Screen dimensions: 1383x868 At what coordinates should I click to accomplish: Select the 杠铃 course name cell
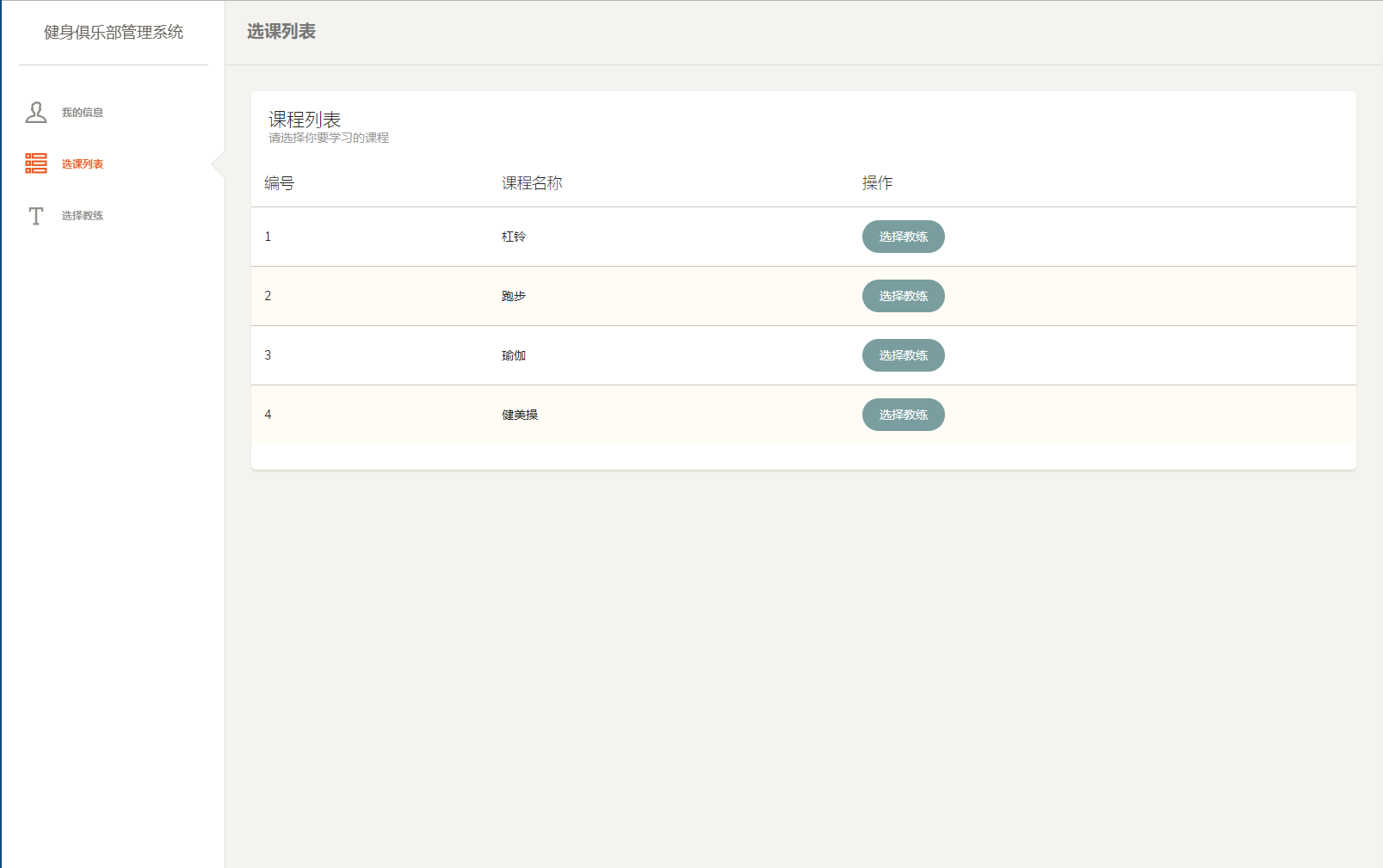click(x=514, y=237)
